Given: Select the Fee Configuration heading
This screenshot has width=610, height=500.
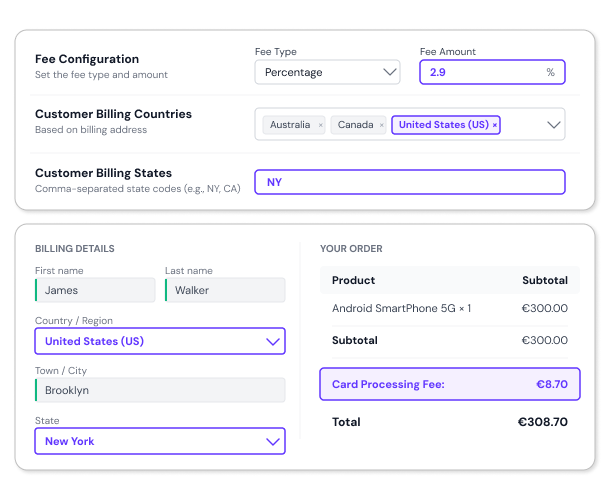Looking at the screenshot, I should point(87,59).
